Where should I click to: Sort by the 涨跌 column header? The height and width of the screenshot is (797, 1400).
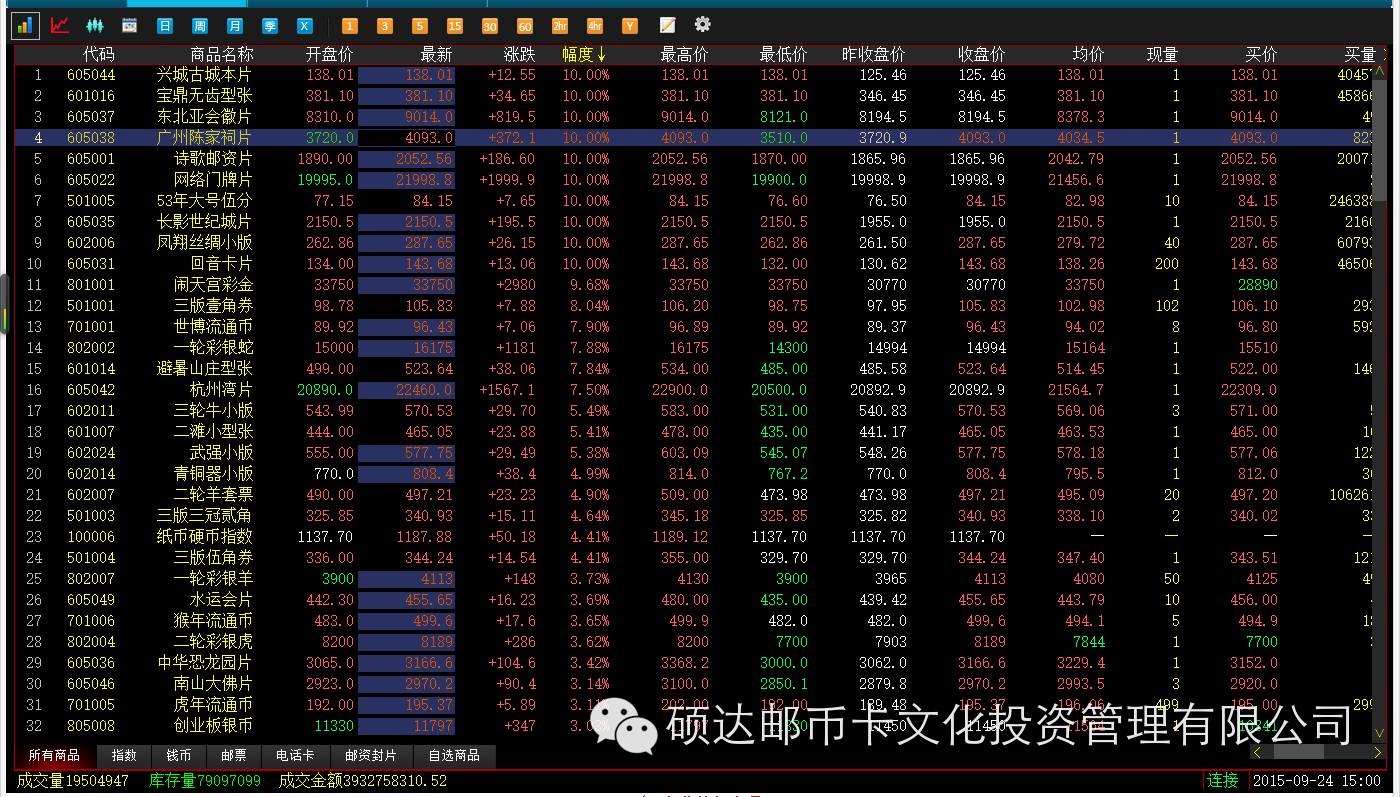(x=519, y=55)
